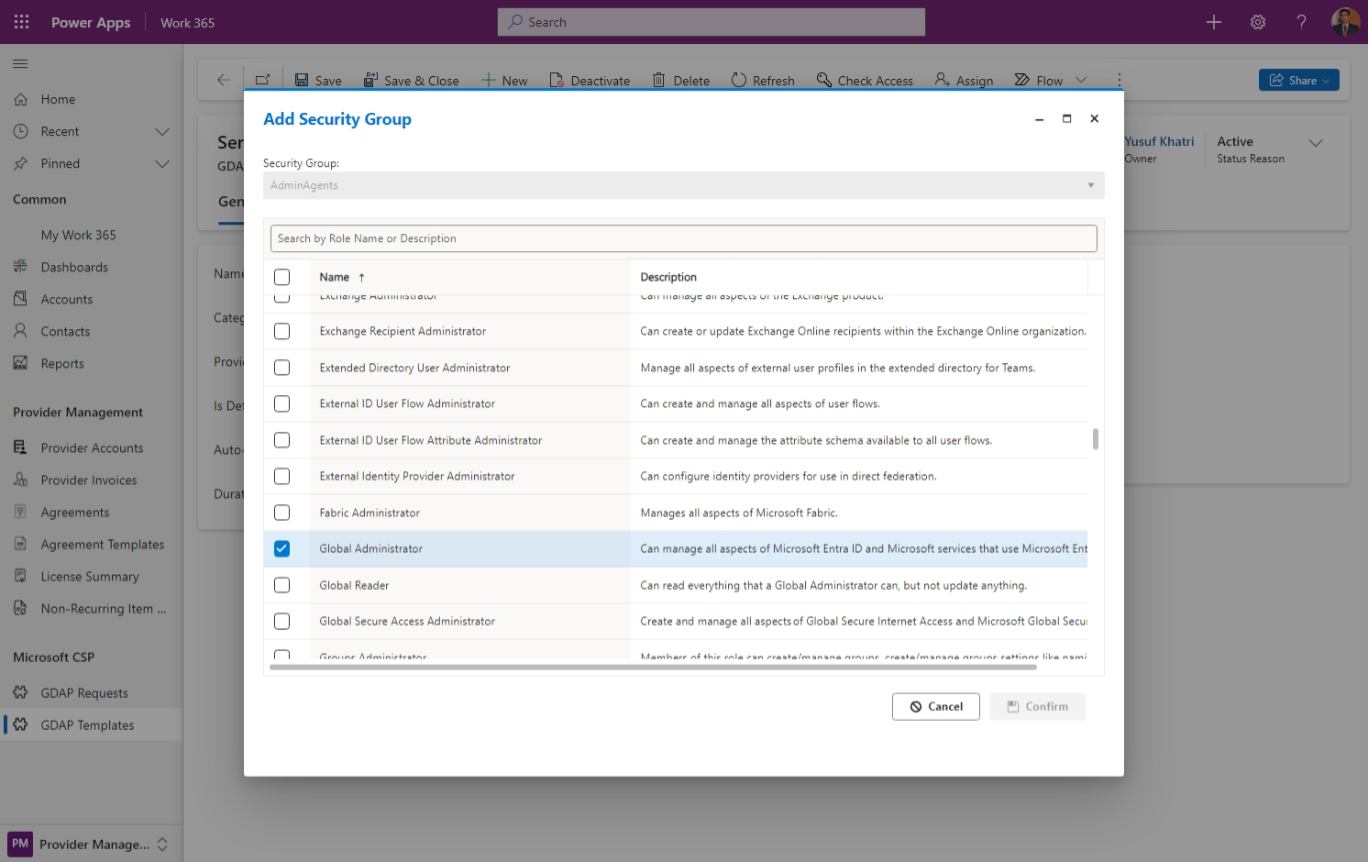The image size is (1368, 862).
Task: Open more commands vertical ellipsis
Action: [x=1119, y=80]
